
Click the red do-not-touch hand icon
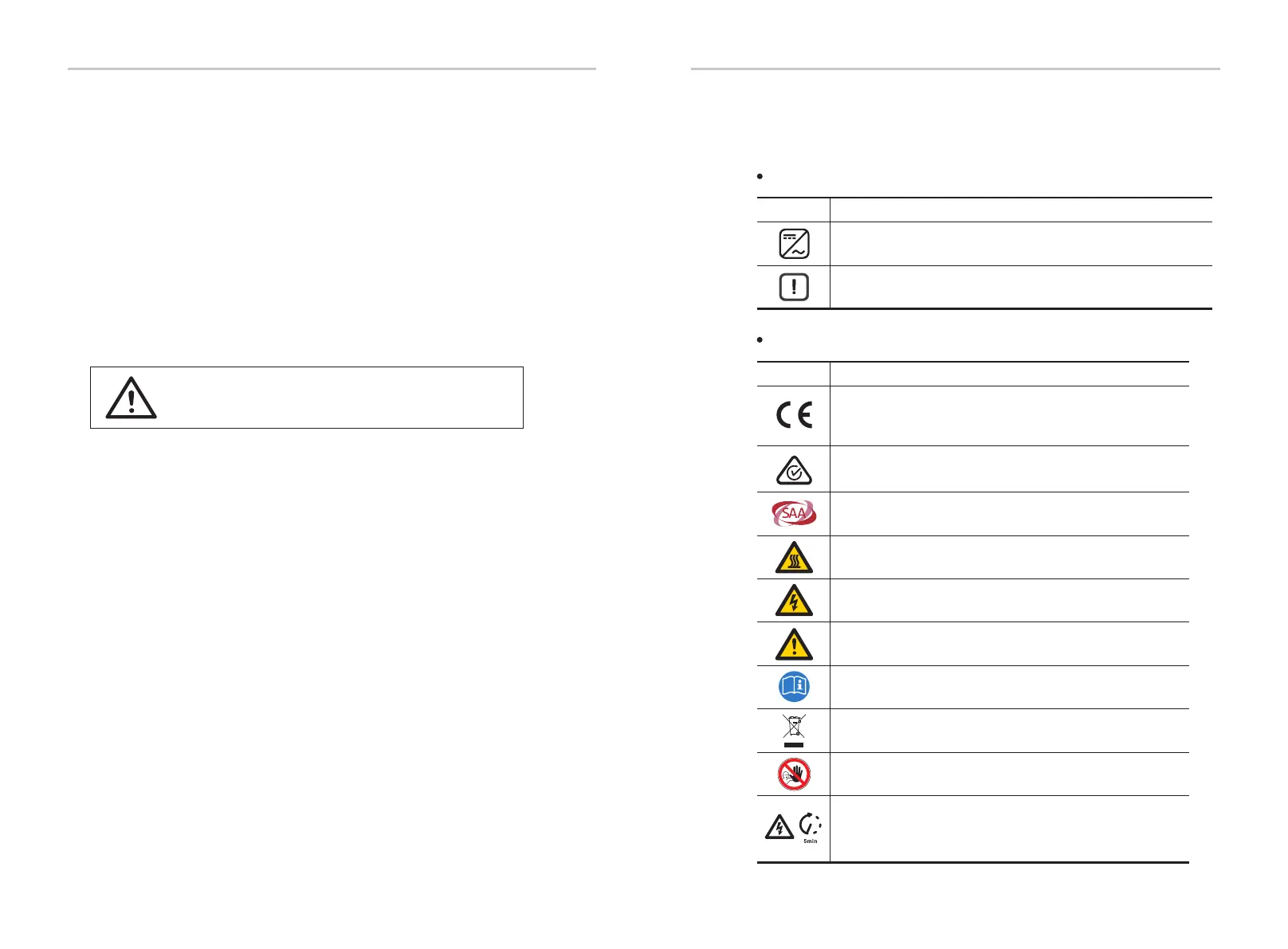[x=794, y=774]
